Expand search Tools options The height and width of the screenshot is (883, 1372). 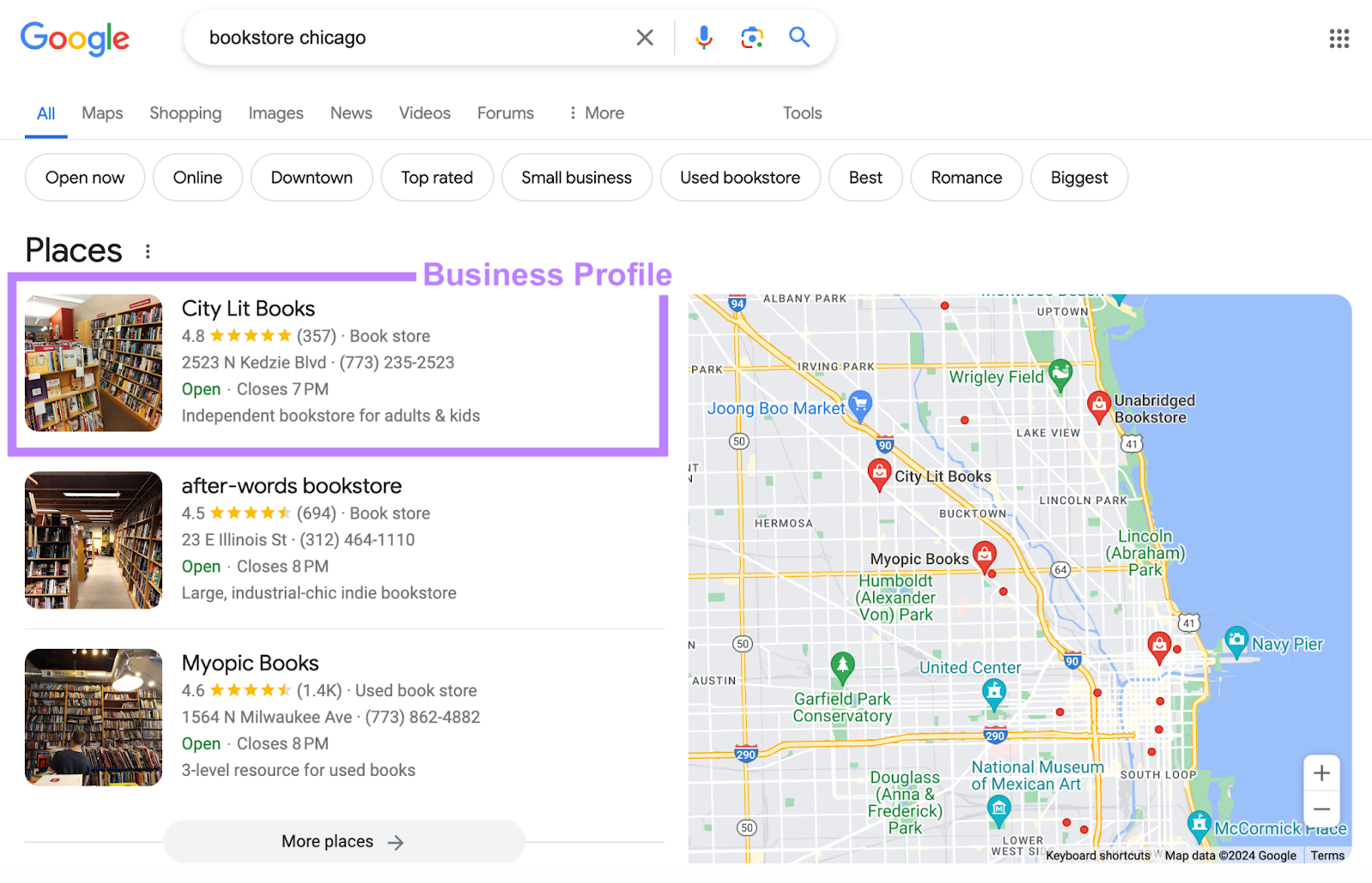pyautogui.click(x=801, y=112)
